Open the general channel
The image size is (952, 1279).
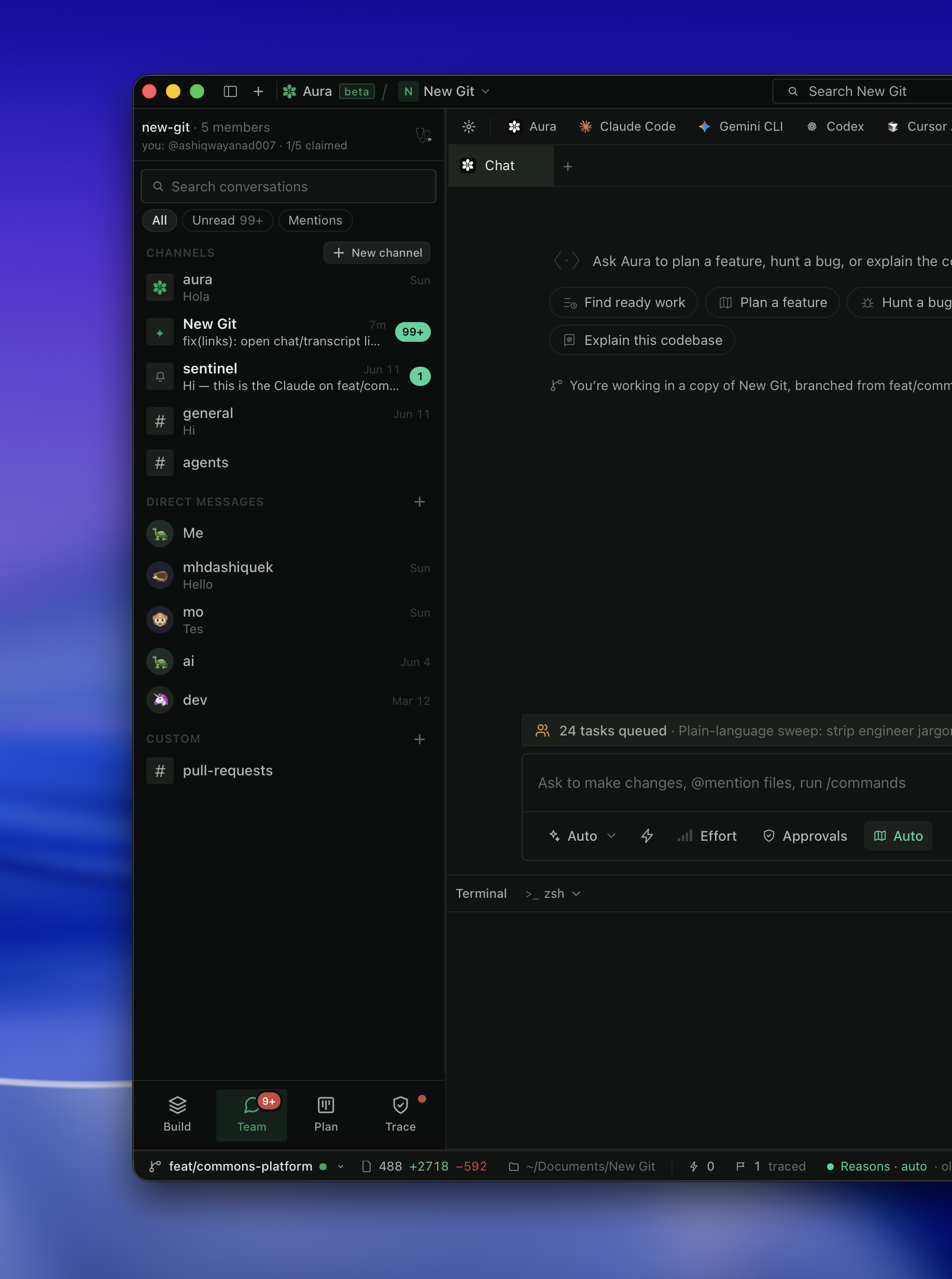point(288,421)
